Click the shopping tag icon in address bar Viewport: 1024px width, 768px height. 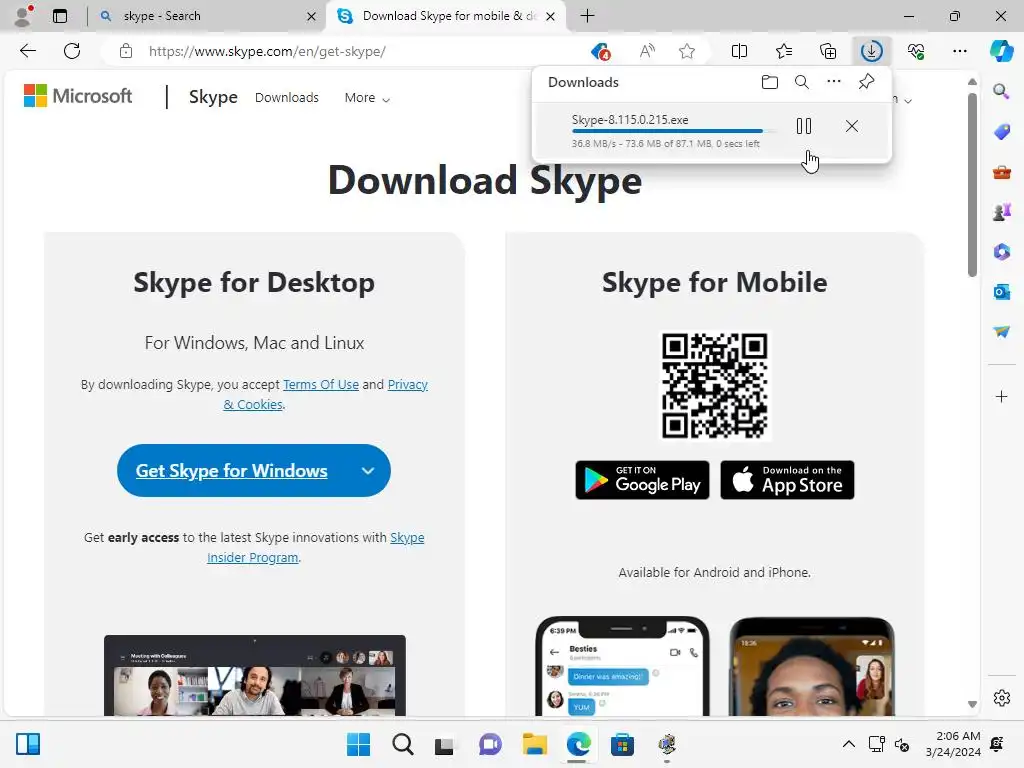[x=600, y=51]
